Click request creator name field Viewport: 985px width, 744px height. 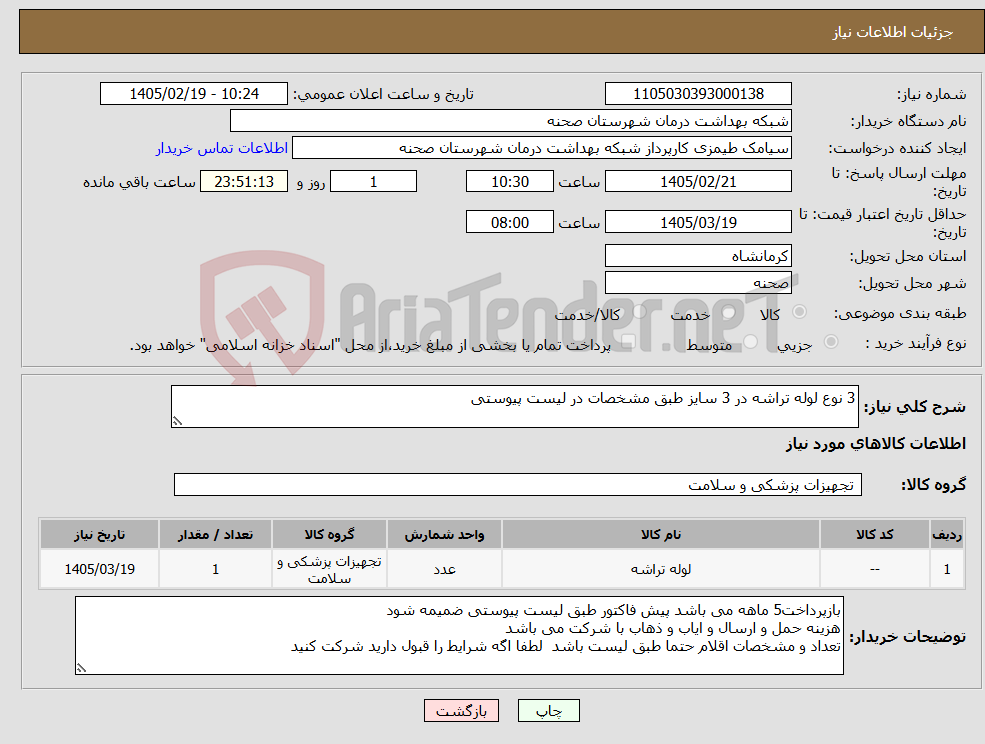(541, 148)
